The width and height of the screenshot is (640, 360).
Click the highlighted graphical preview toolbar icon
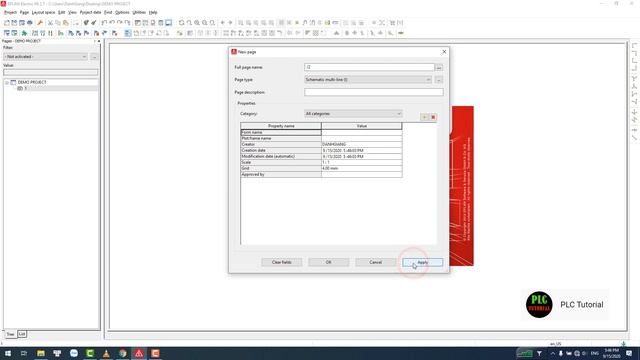pos(169,23)
